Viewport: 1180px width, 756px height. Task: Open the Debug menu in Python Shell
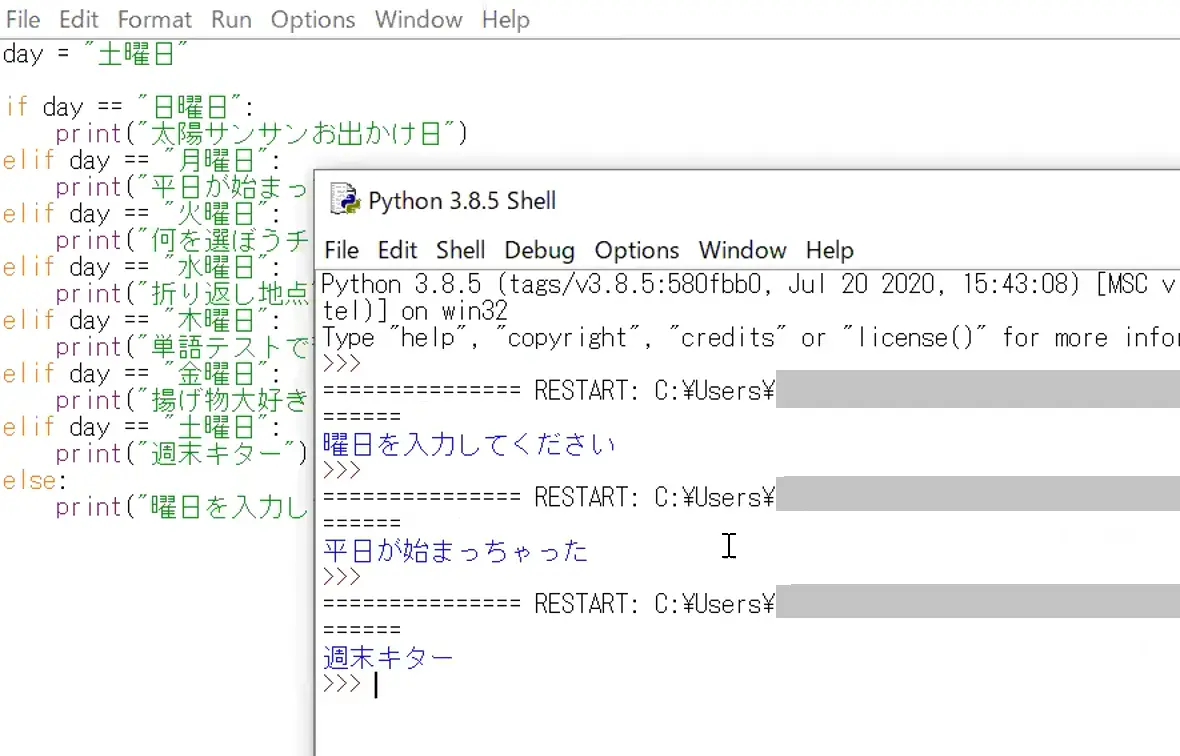click(539, 250)
